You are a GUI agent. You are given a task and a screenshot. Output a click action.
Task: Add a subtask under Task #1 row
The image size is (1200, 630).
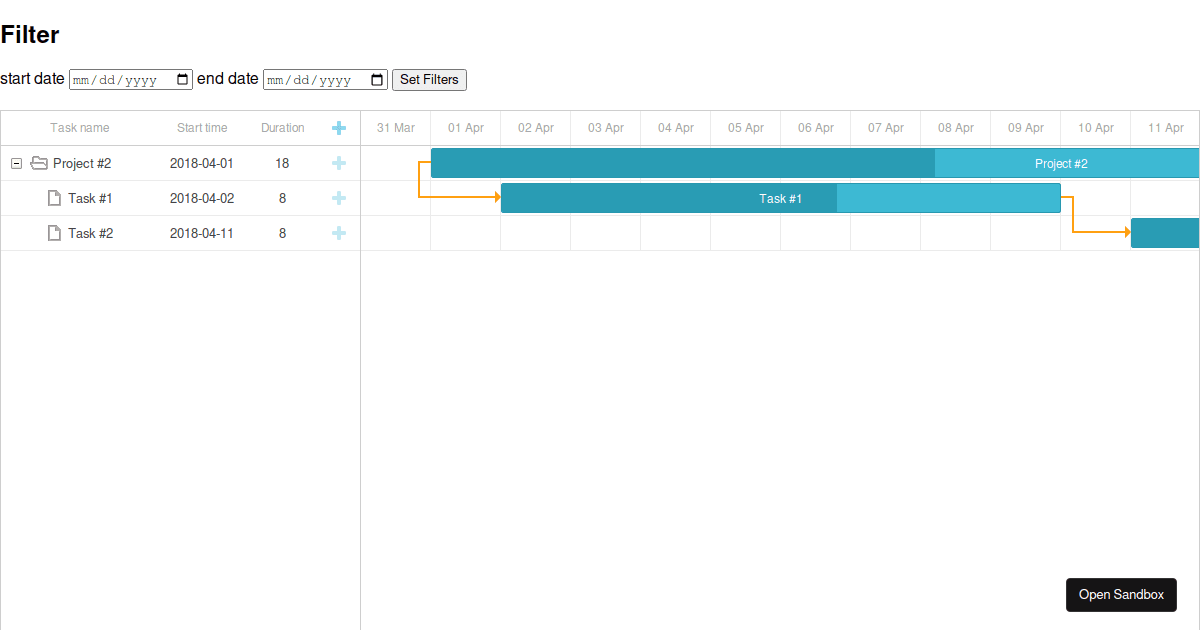[x=339, y=198]
